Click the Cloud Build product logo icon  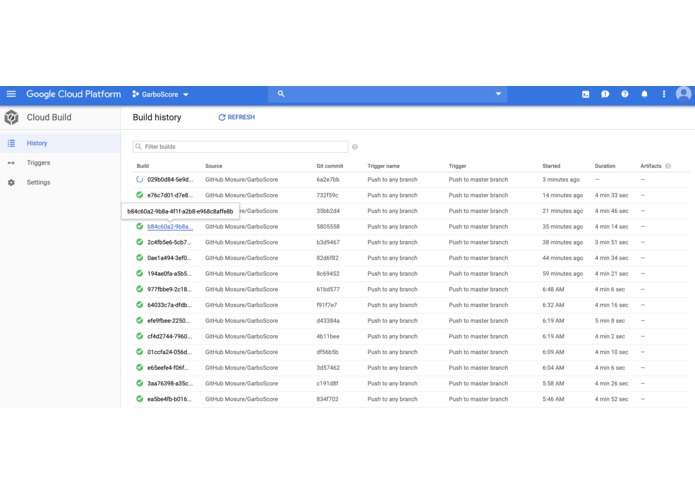tap(12, 117)
